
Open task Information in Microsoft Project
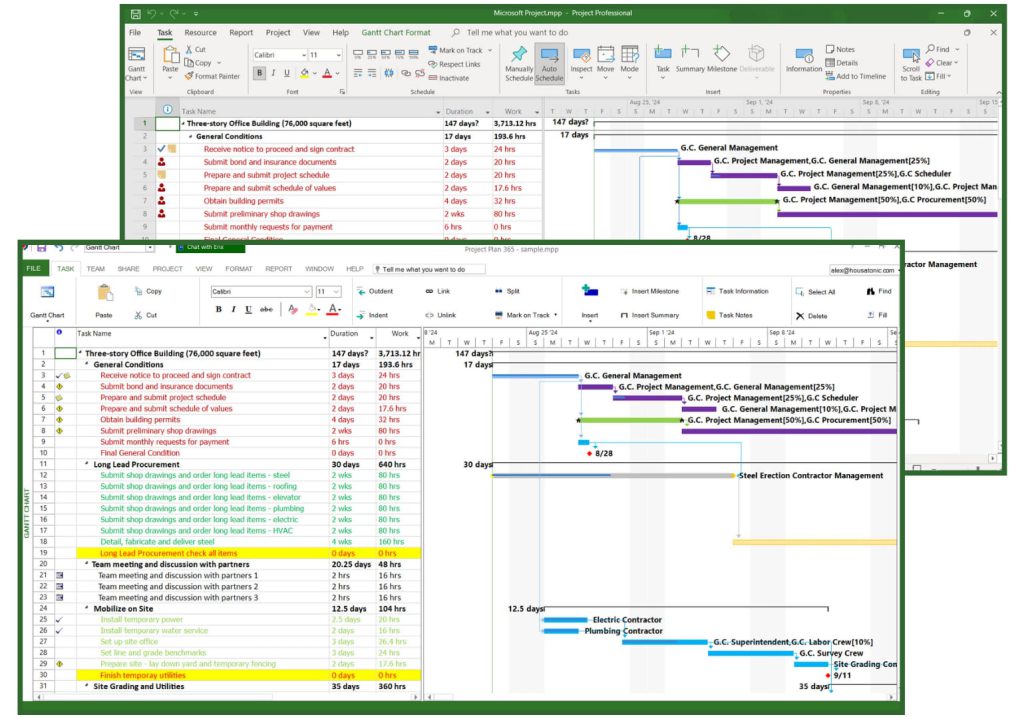coord(804,60)
